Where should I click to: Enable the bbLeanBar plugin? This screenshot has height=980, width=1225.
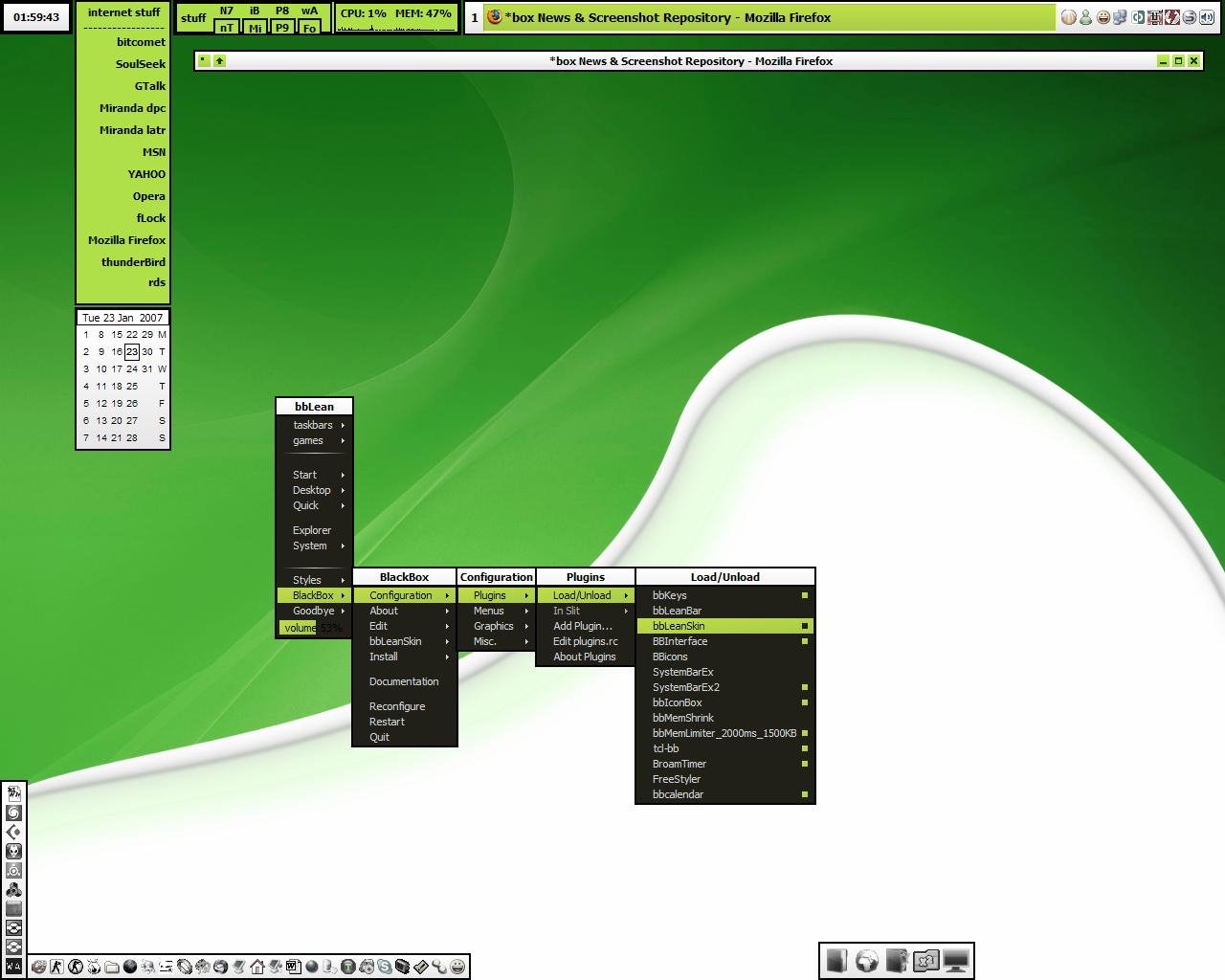725,611
